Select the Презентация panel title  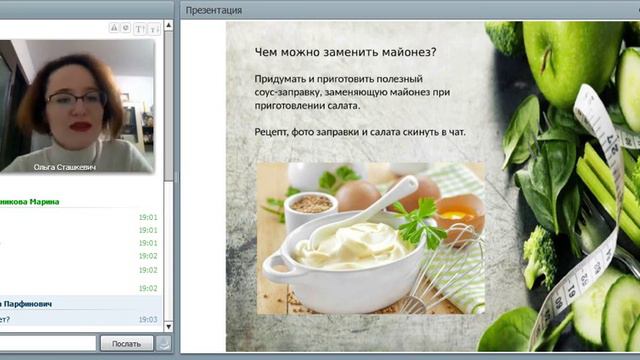[213, 10]
